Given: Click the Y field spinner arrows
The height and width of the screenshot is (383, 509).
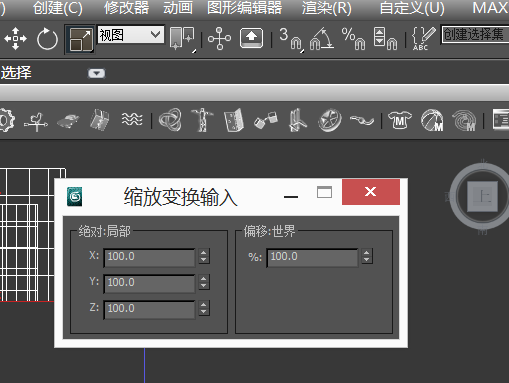Looking at the screenshot, I should pyautogui.click(x=204, y=282).
